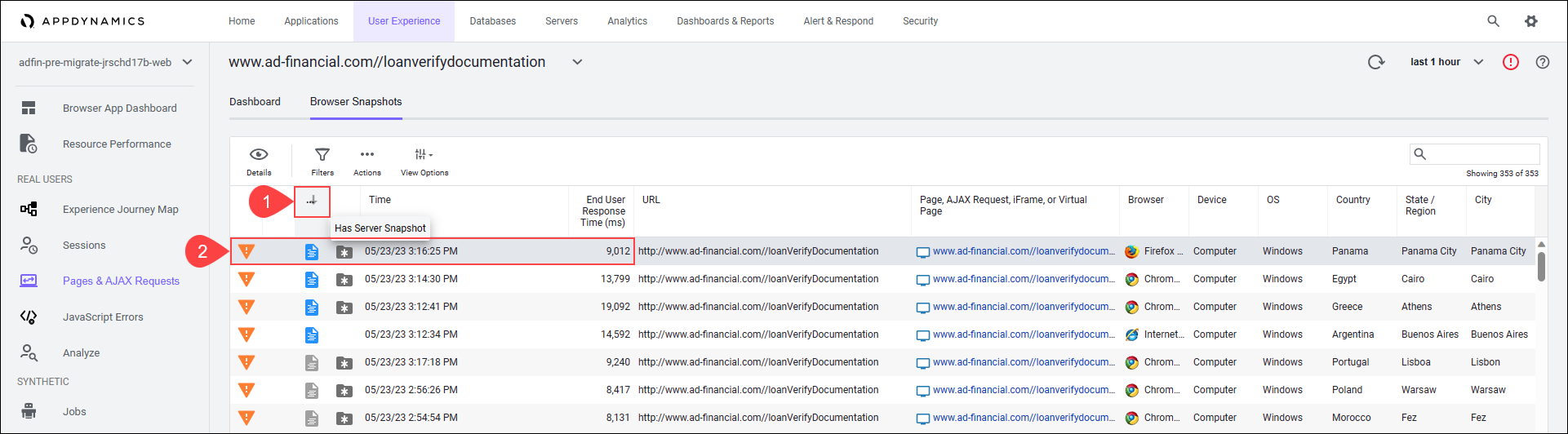Expand the View Options dropdown
This screenshot has height=434, width=1568.
pos(424,160)
